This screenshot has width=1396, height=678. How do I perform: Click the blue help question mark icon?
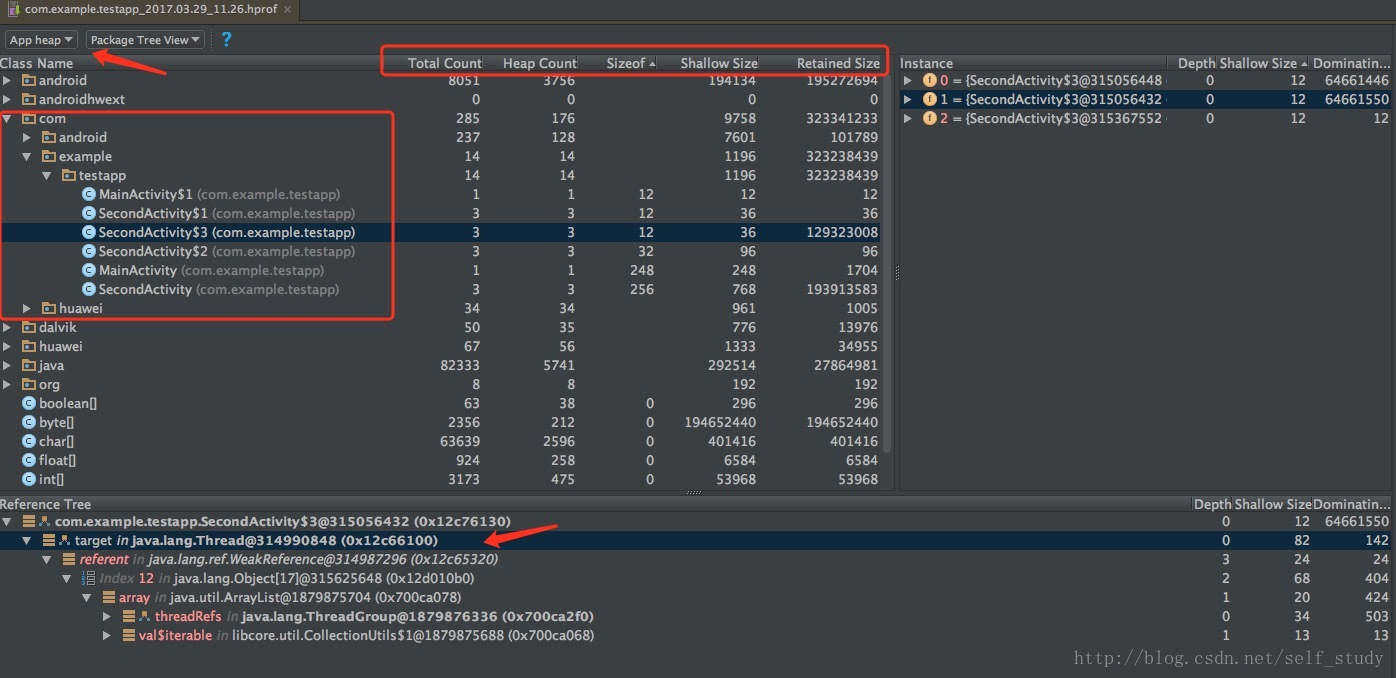tap(227, 40)
